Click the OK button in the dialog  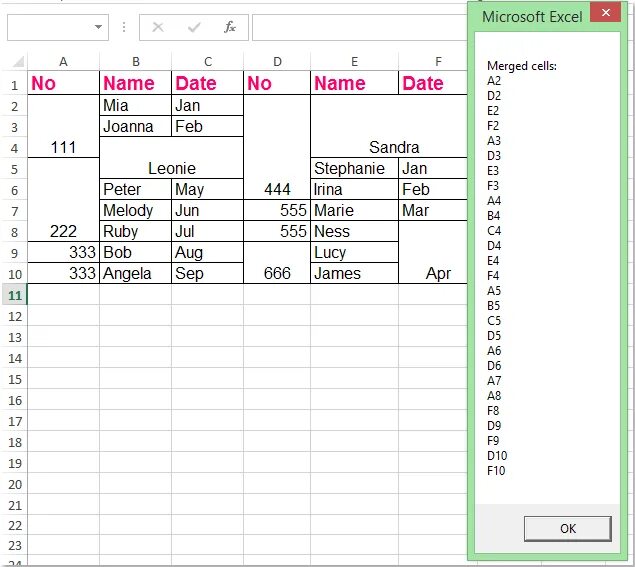click(567, 528)
